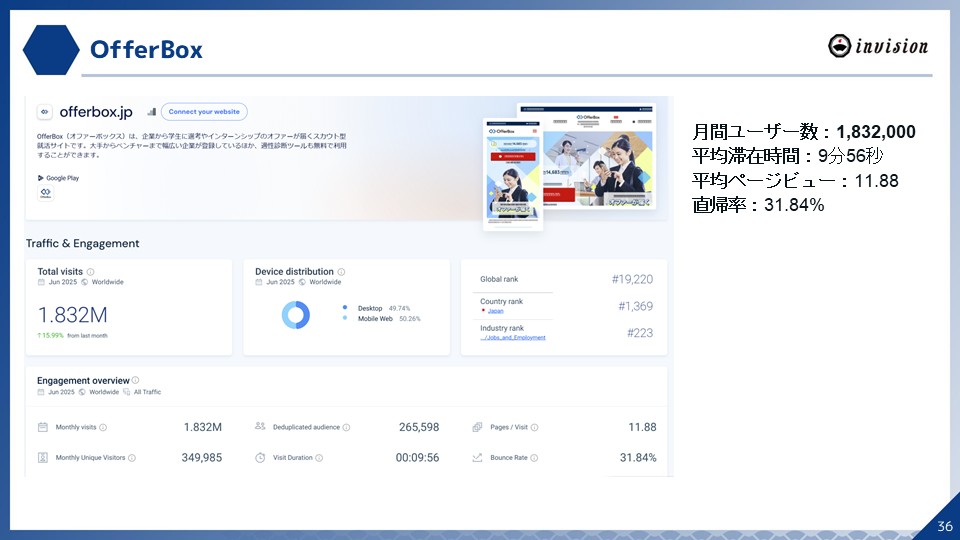Click the device distribution donut chart
The image size is (960, 540).
click(296, 315)
